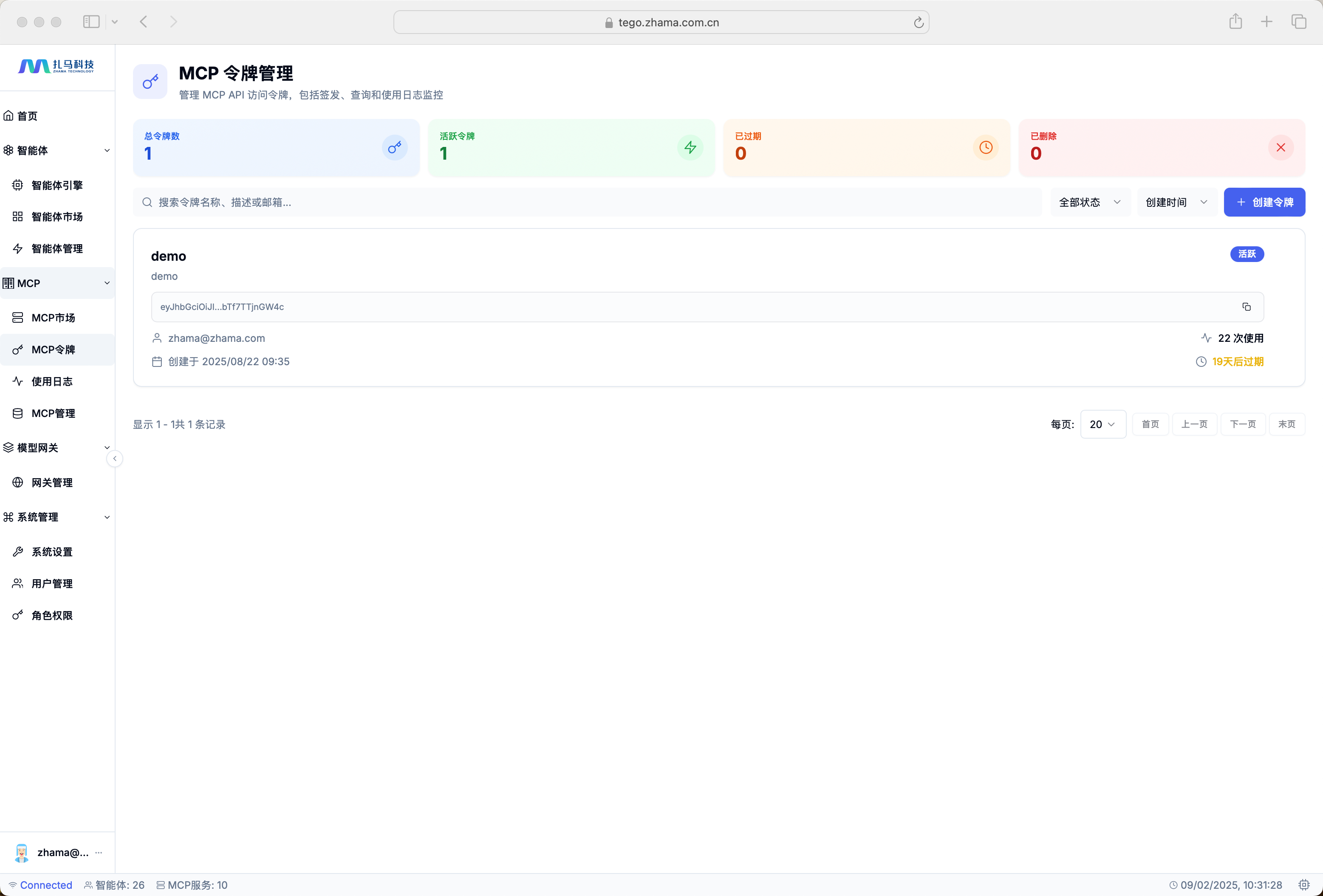Collapse the sidebar with chevron handle
Viewport: 1323px width, 896px height.
(x=114, y=459)
